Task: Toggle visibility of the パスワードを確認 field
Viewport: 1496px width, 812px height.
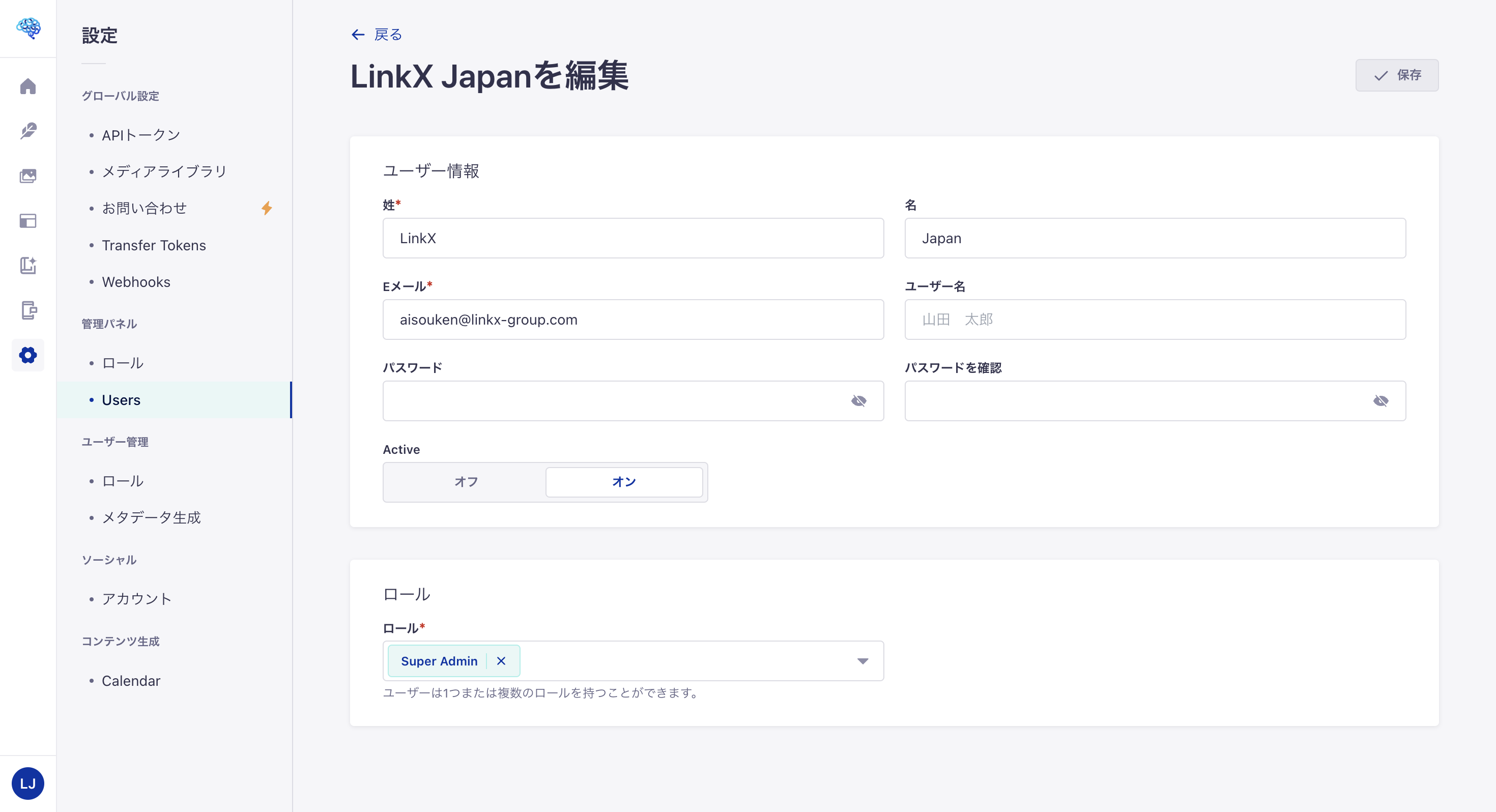Action: (x=1381, y=400)
